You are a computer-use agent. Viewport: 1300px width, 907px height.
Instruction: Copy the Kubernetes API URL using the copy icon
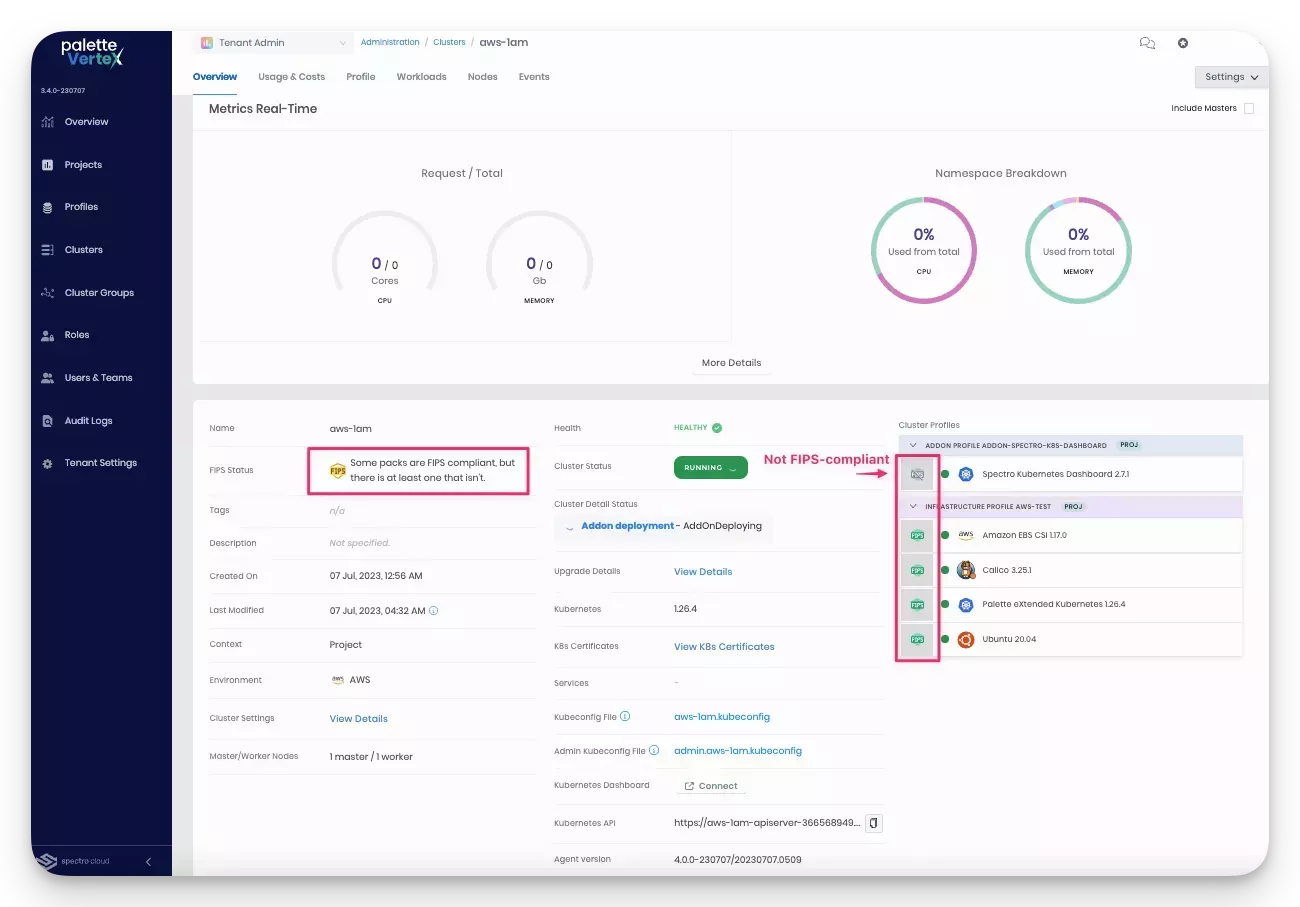point(871,822)
